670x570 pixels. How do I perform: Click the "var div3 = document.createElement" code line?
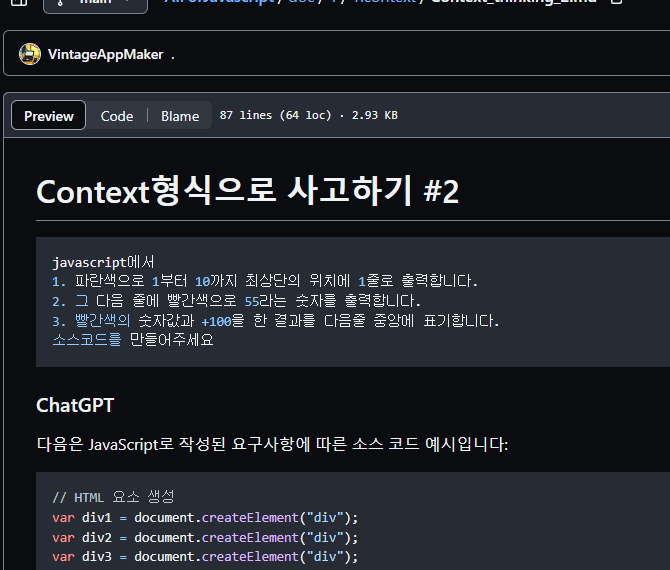pos(205,557)
